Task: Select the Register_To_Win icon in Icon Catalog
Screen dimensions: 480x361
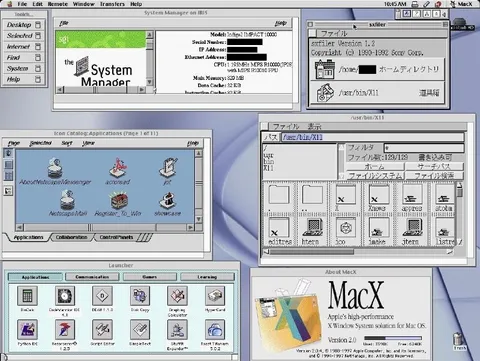Action: pyautogui.click(x=118, y=200)
